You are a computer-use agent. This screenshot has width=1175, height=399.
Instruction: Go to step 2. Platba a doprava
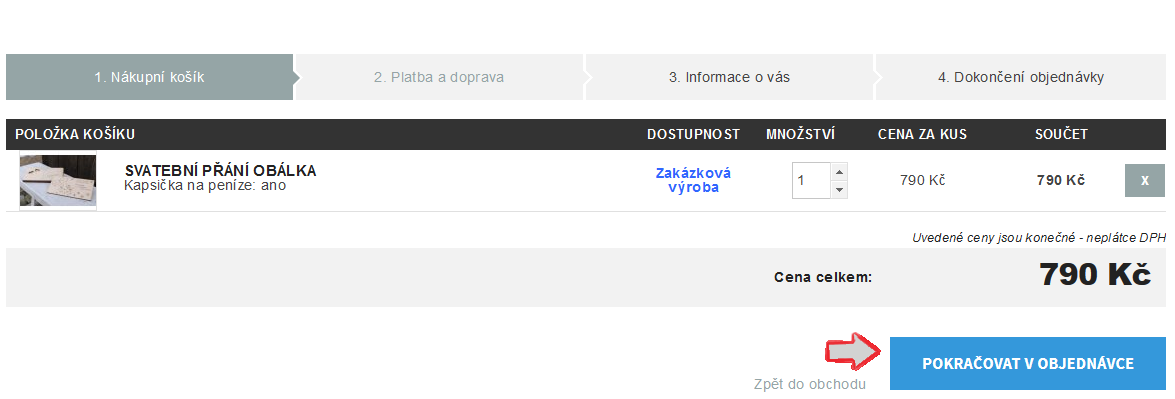[439, 77]
